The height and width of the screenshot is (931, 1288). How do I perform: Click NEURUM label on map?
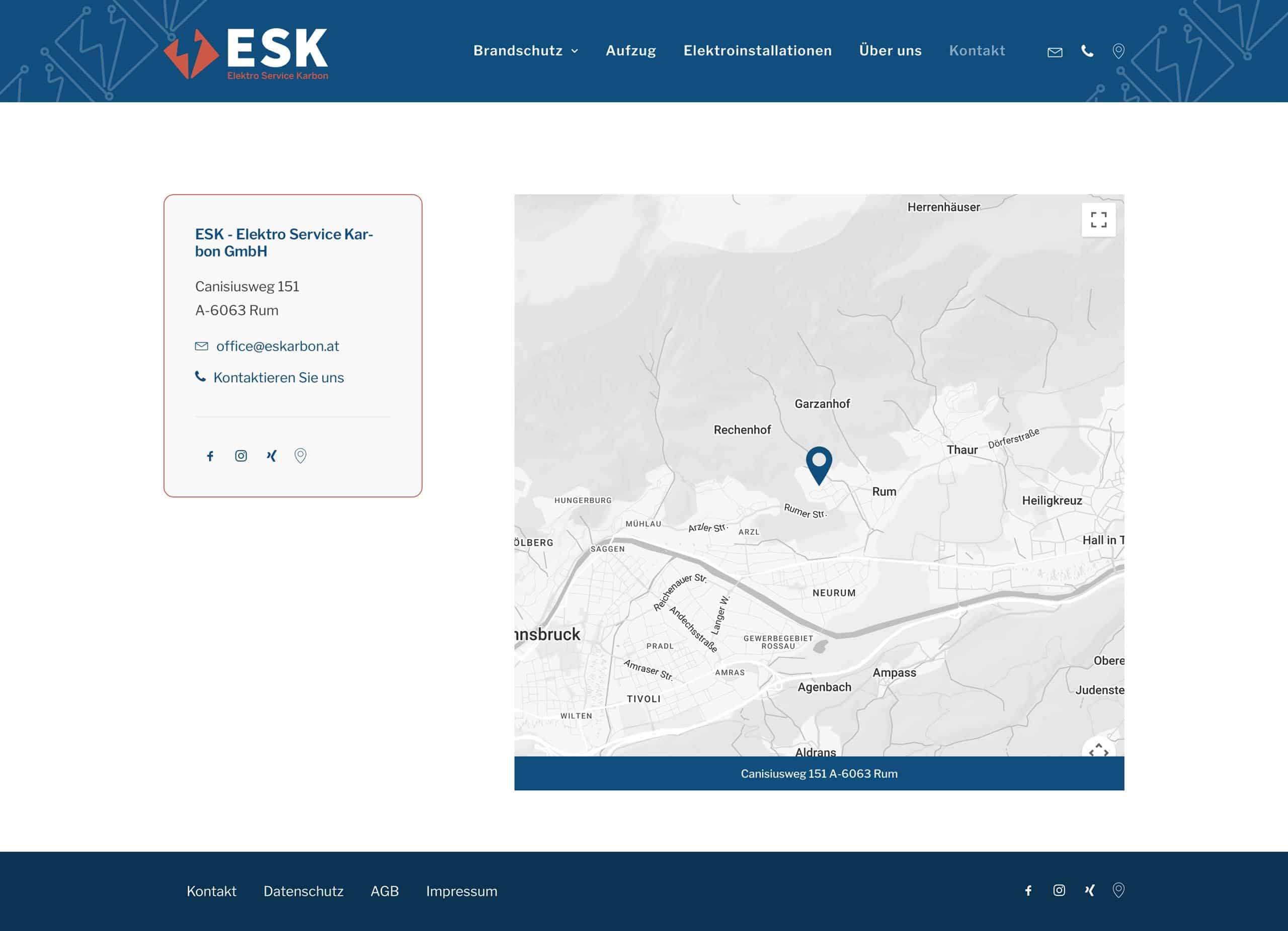pos(834,593)
